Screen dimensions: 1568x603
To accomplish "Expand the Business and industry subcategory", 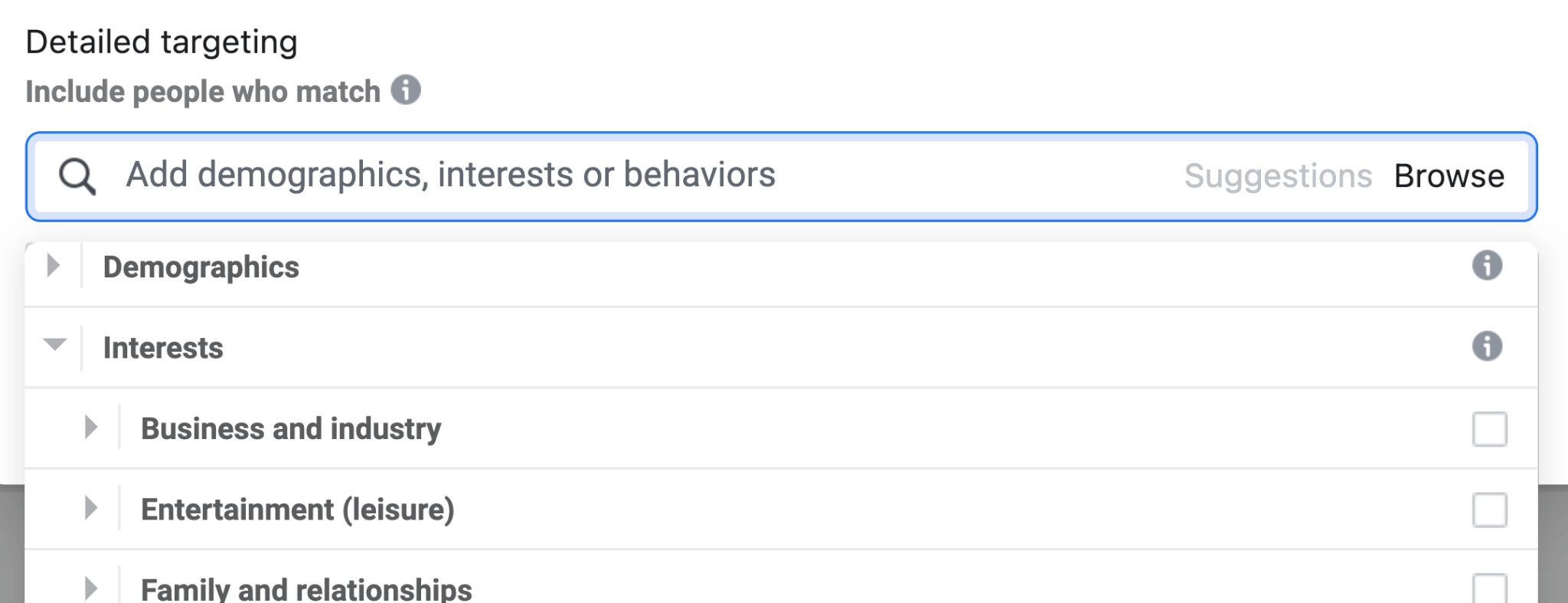I will pos(91,428).
